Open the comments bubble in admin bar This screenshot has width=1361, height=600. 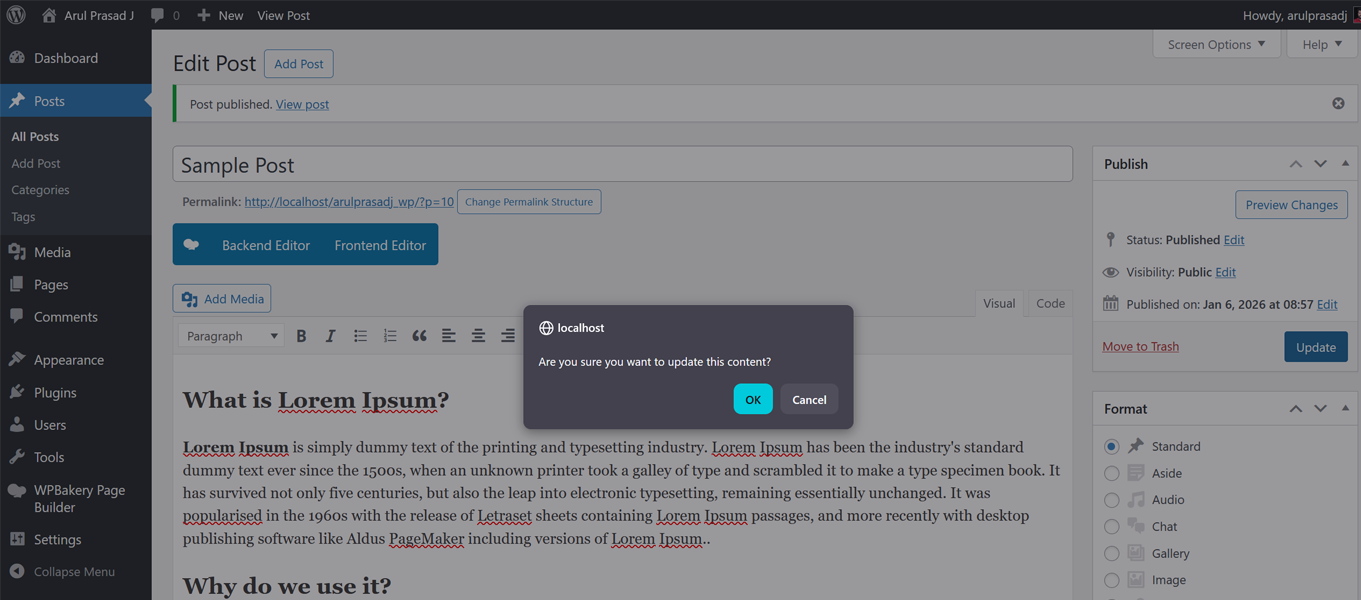pos(165,15)
